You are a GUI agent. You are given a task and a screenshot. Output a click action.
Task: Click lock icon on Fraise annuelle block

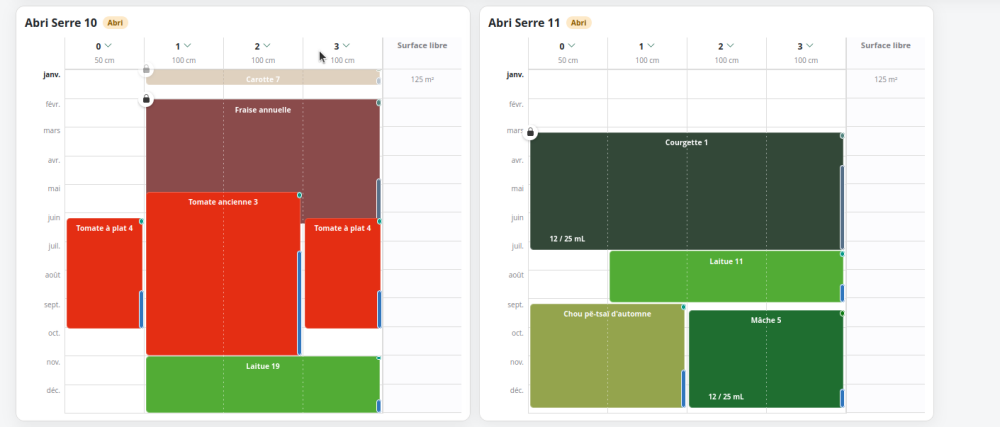(x=146, y=99)
